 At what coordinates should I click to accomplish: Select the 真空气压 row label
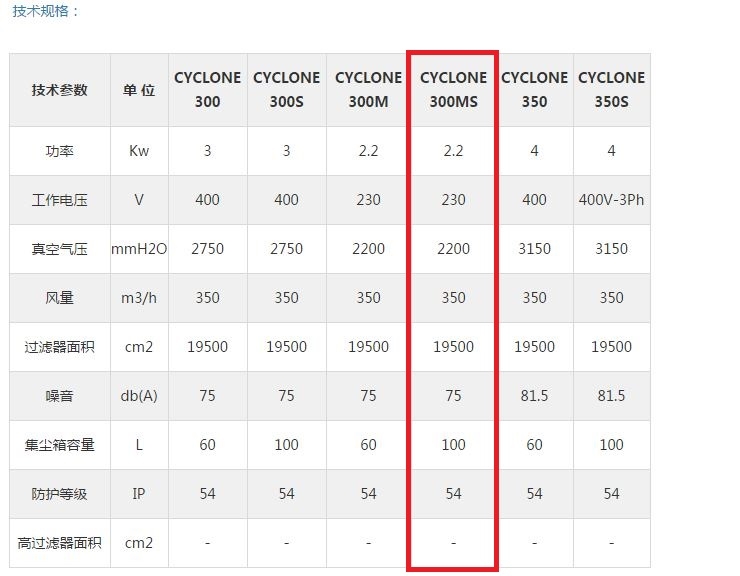pos(59,249)
